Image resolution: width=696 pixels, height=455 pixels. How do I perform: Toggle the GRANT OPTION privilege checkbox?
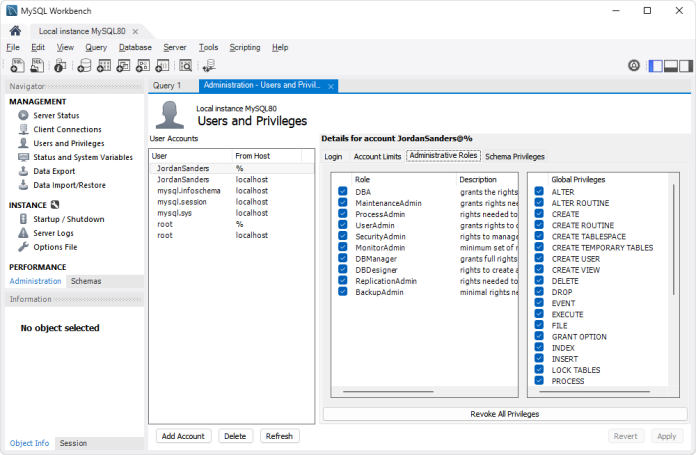tap(539, 337)
